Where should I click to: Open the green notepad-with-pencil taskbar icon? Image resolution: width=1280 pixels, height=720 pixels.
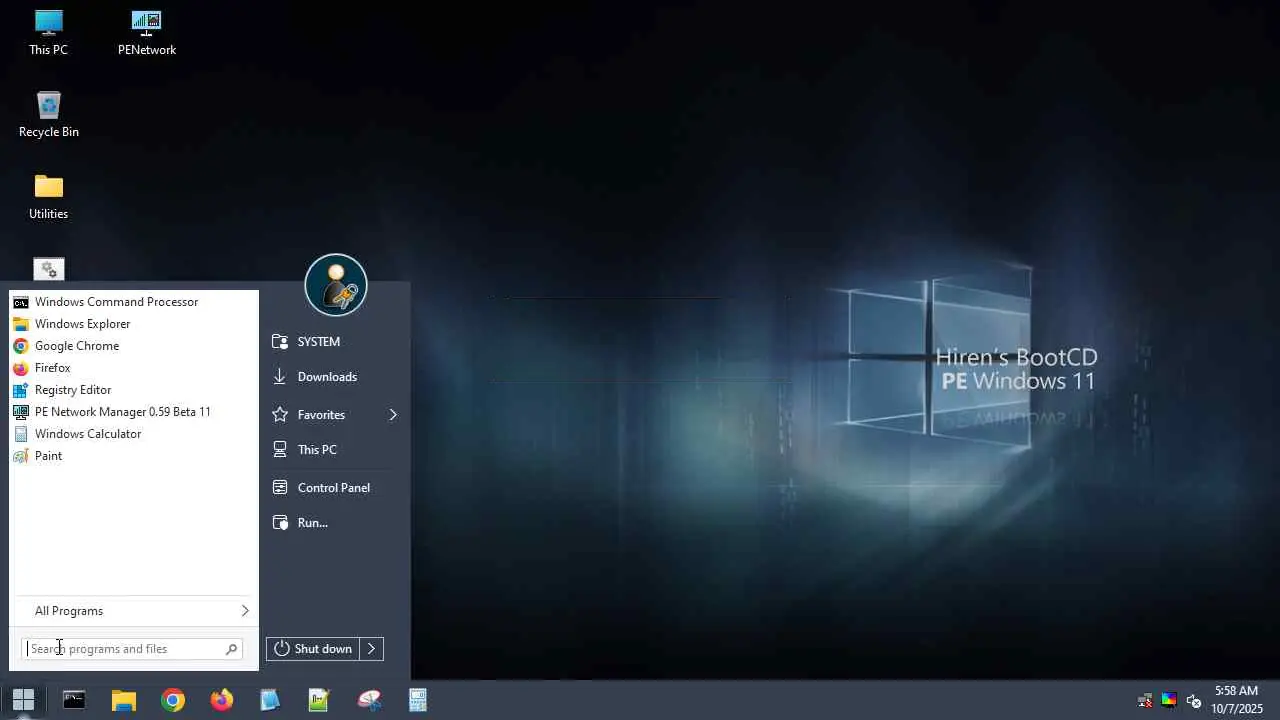319,700
